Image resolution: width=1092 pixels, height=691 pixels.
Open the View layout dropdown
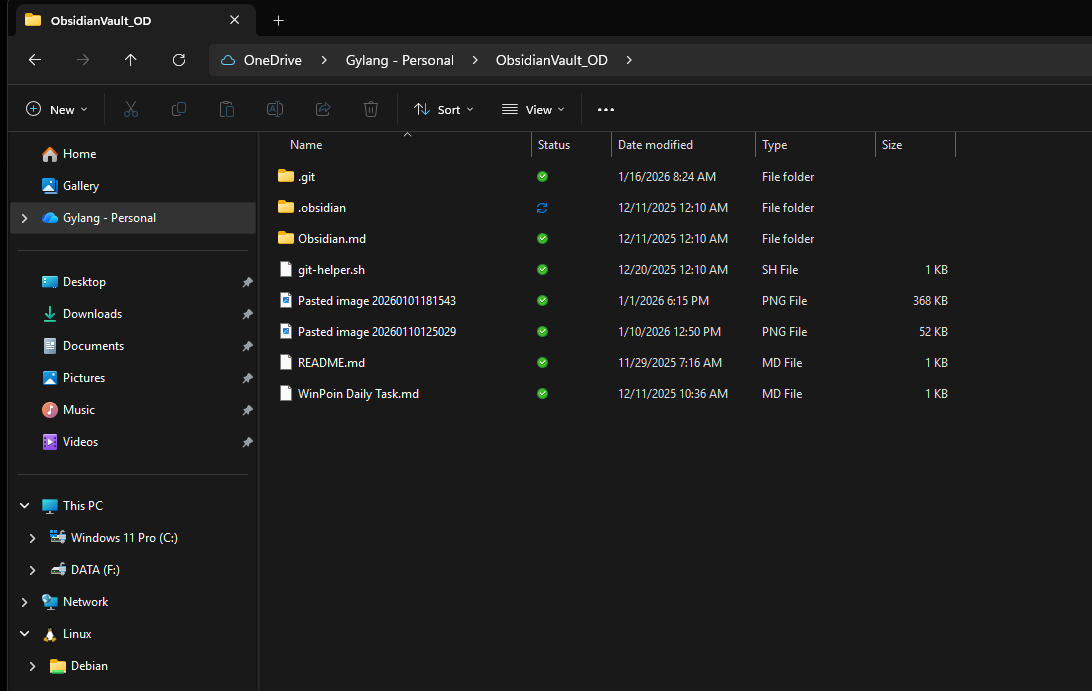(533, 109)
